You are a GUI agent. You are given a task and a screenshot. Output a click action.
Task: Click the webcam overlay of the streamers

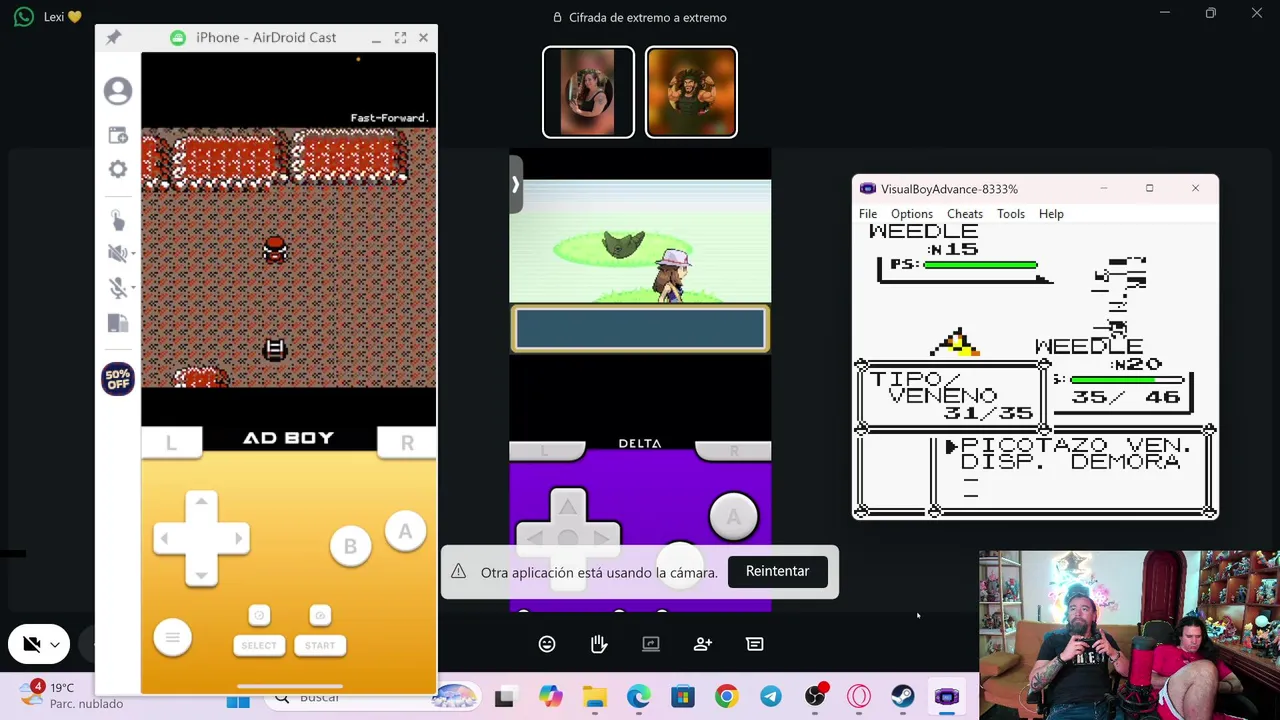(1129, 635)
